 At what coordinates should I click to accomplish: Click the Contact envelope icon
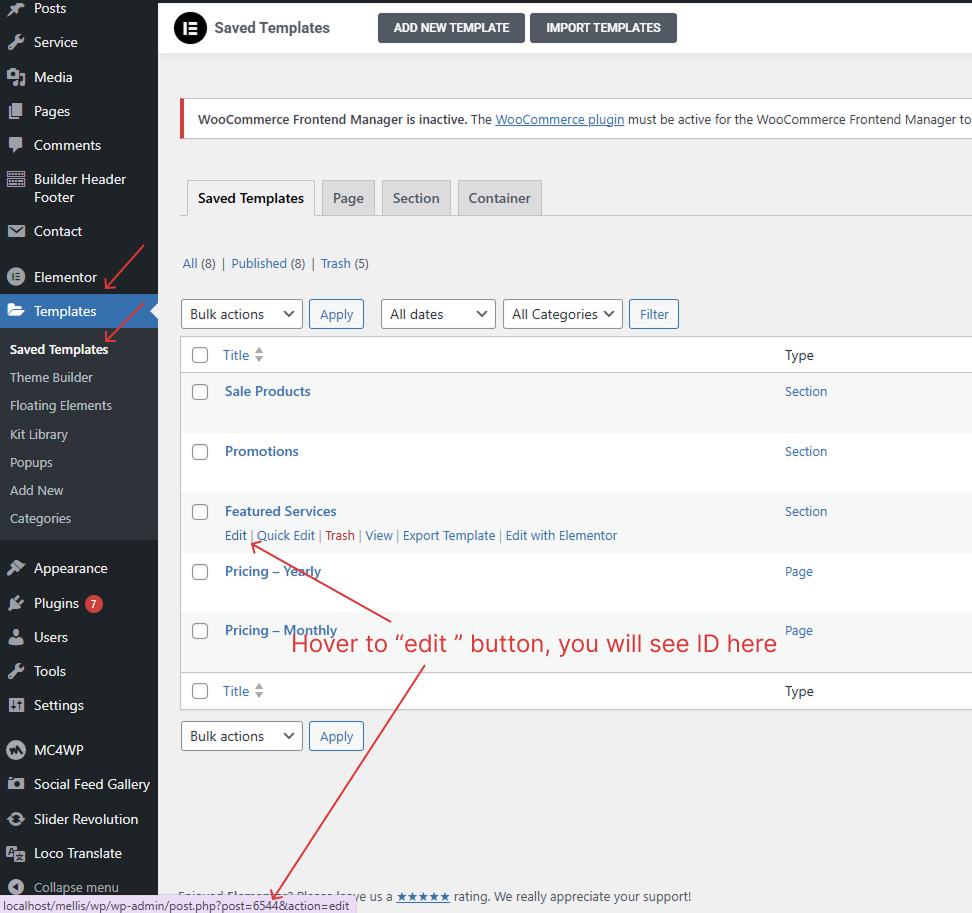(x=16, y=231)
